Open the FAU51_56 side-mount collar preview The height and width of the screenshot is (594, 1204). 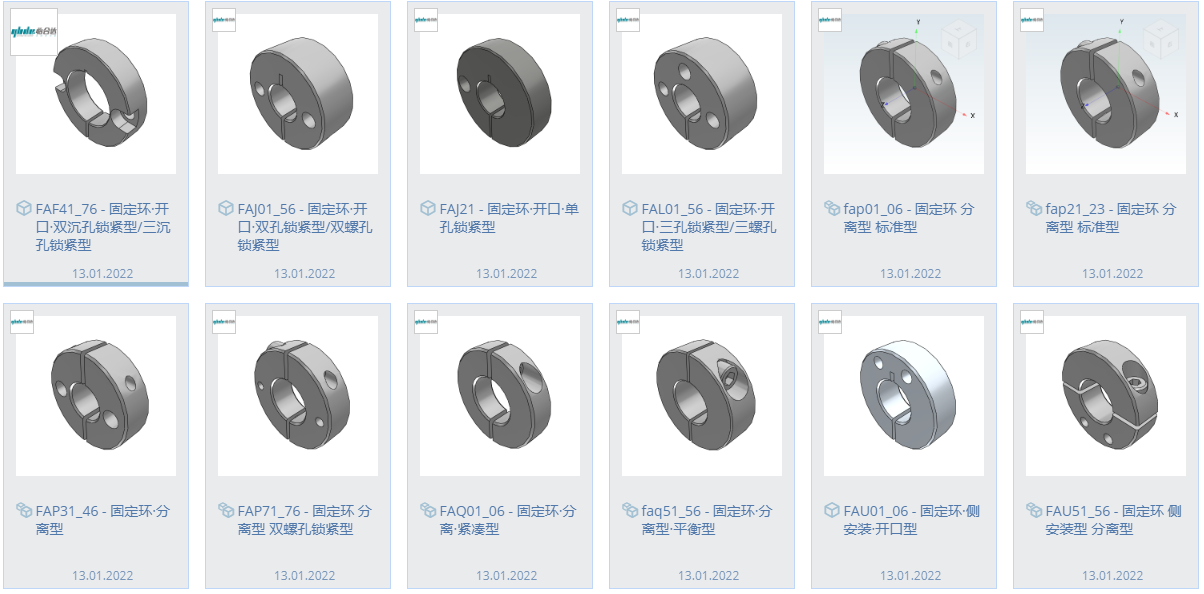(x=1106, y=396)
